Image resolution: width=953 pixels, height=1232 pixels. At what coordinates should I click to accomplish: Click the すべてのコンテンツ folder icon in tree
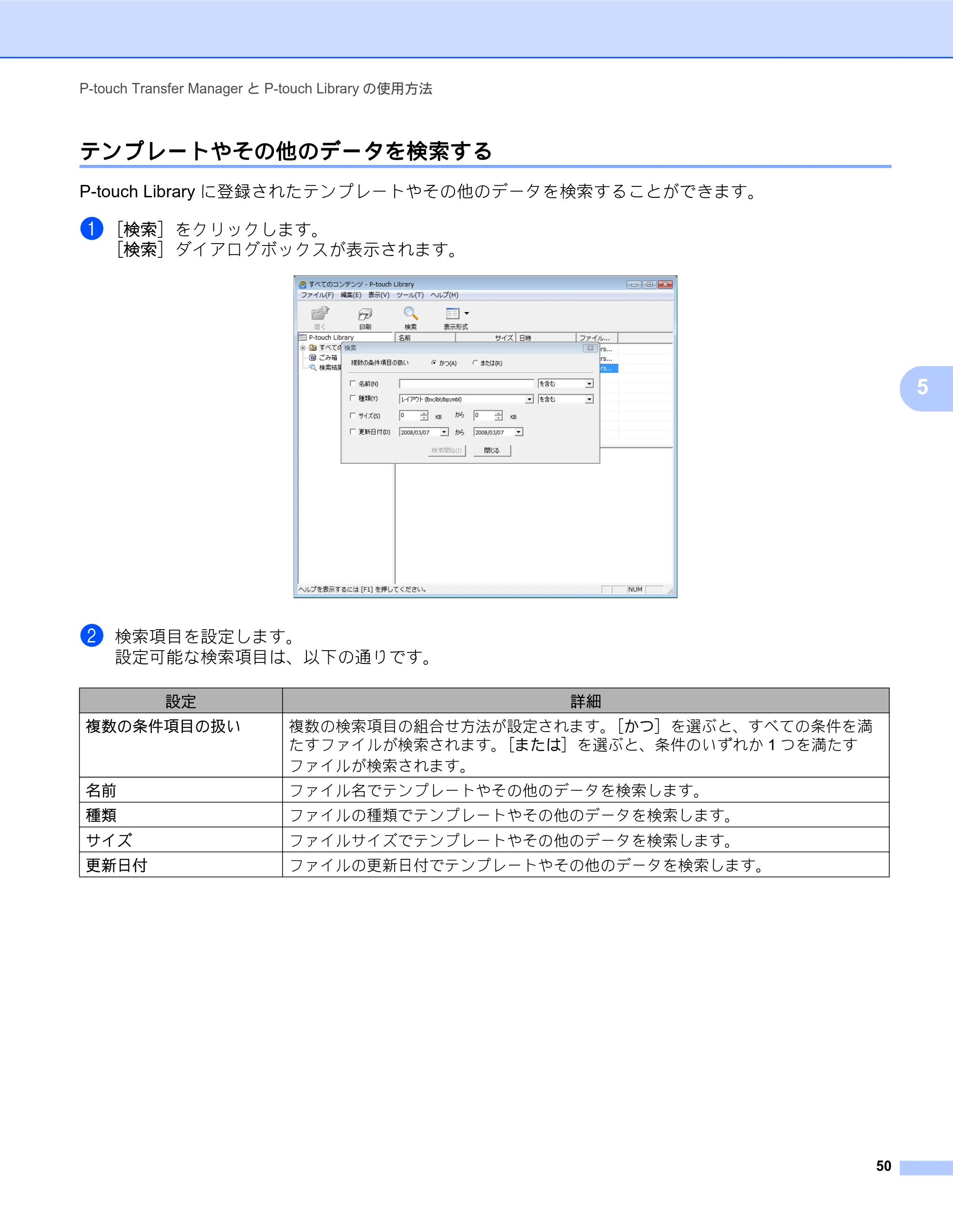pos(313,347)
